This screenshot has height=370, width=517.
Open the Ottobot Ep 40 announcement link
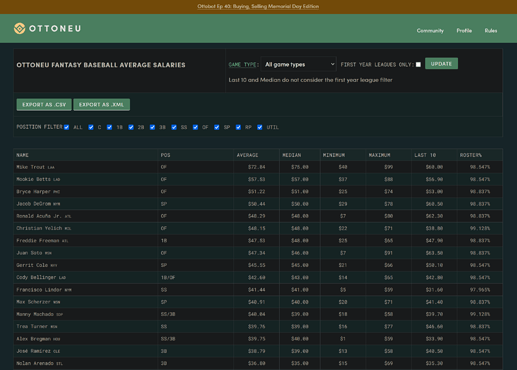(x=258, y=6)
